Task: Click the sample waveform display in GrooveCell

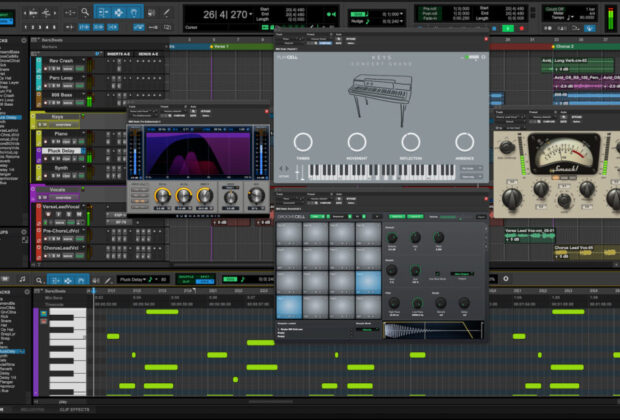Action: click(x=433, y=331)
